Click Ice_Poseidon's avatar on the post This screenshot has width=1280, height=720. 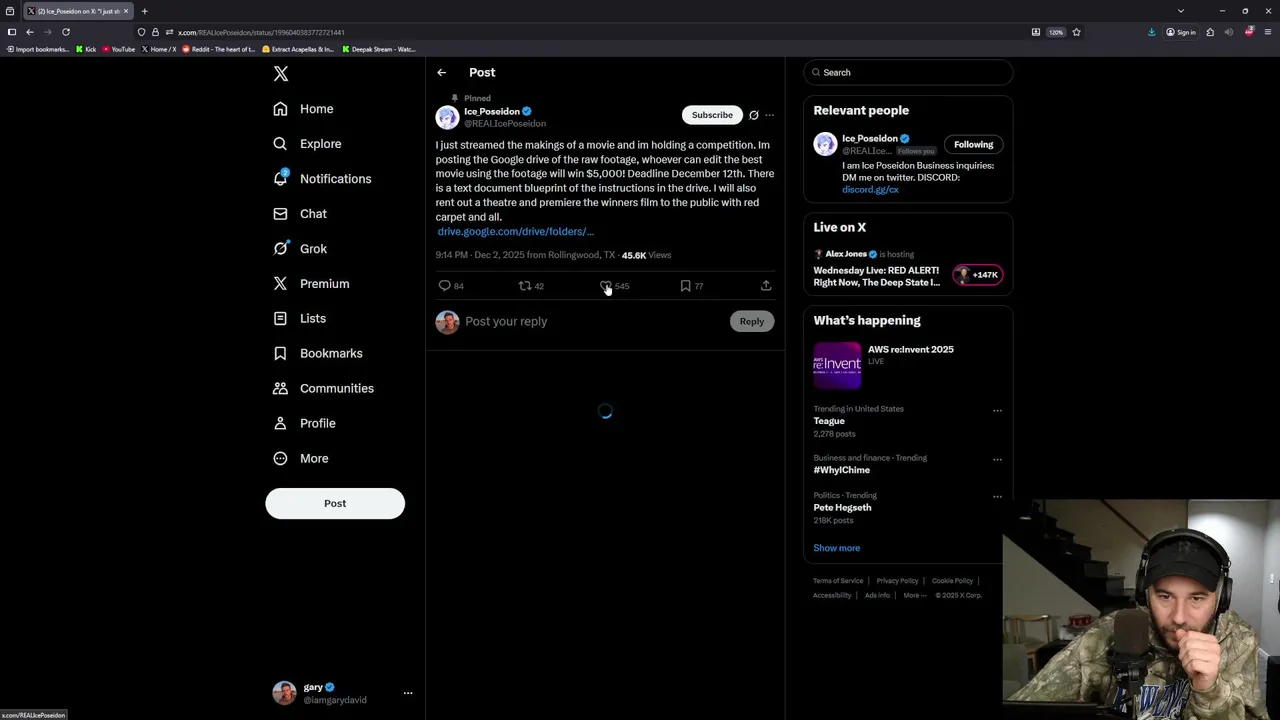click(447, 118)
